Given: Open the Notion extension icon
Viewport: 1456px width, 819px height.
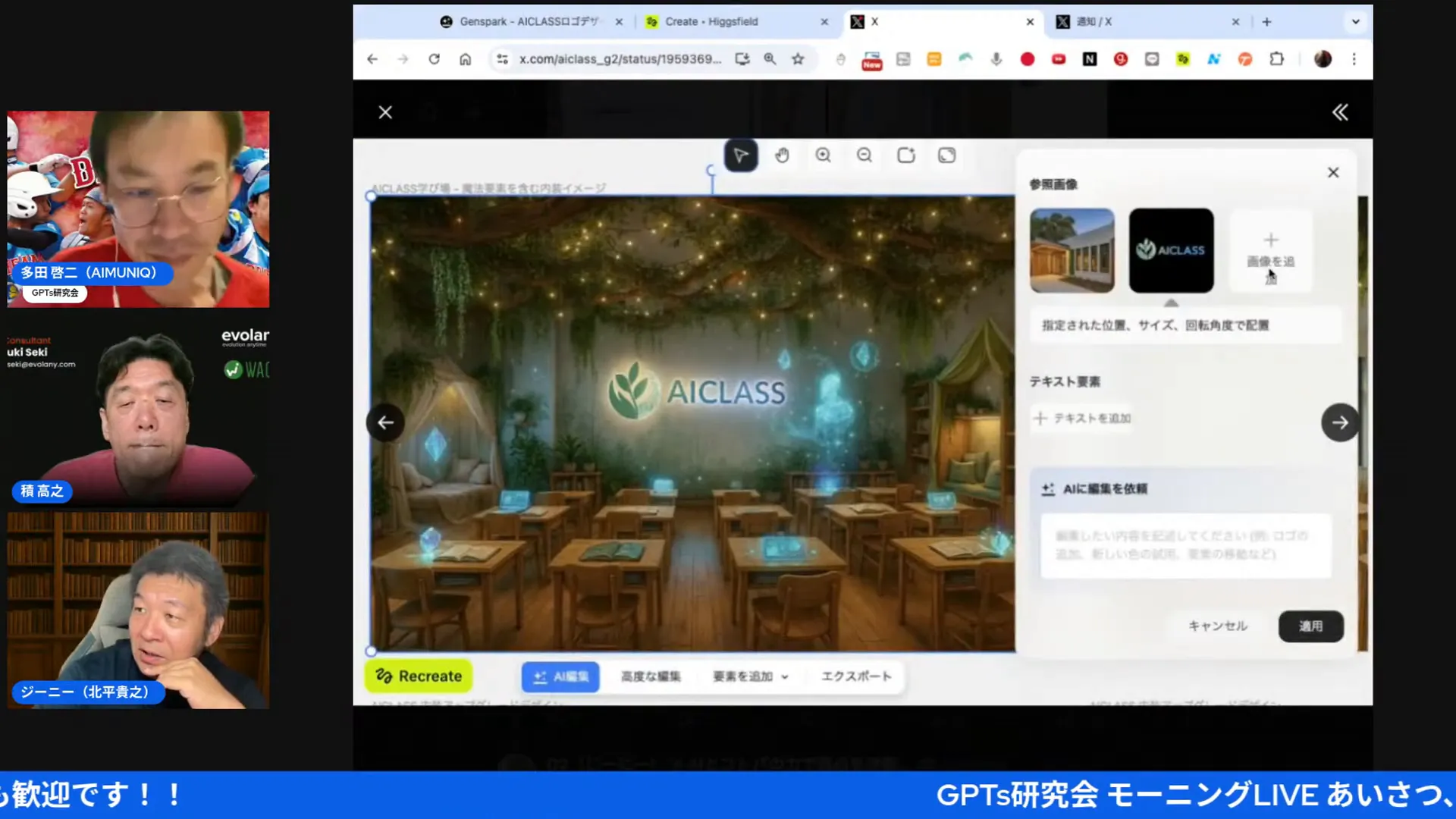Looking at the screenshot, I should [x=1089, y=59].
